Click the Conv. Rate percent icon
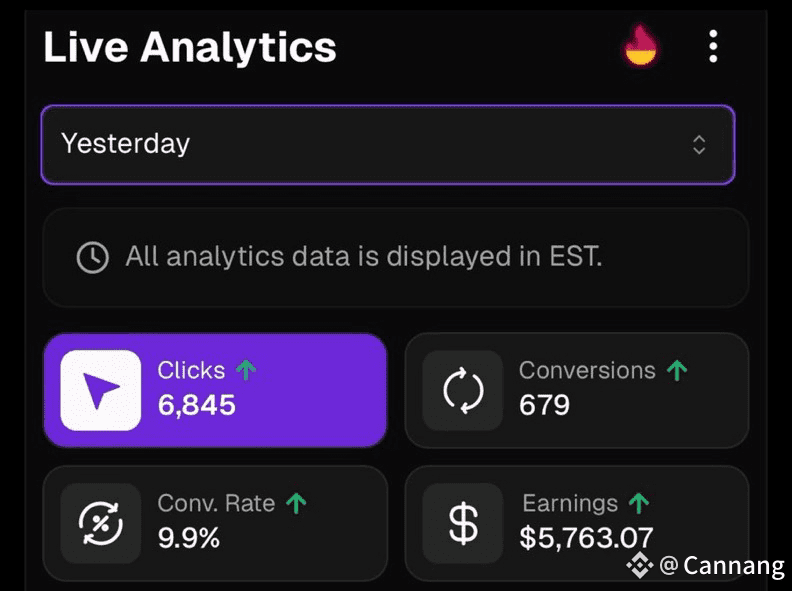The image size is (792, 591). pos(101,523)
